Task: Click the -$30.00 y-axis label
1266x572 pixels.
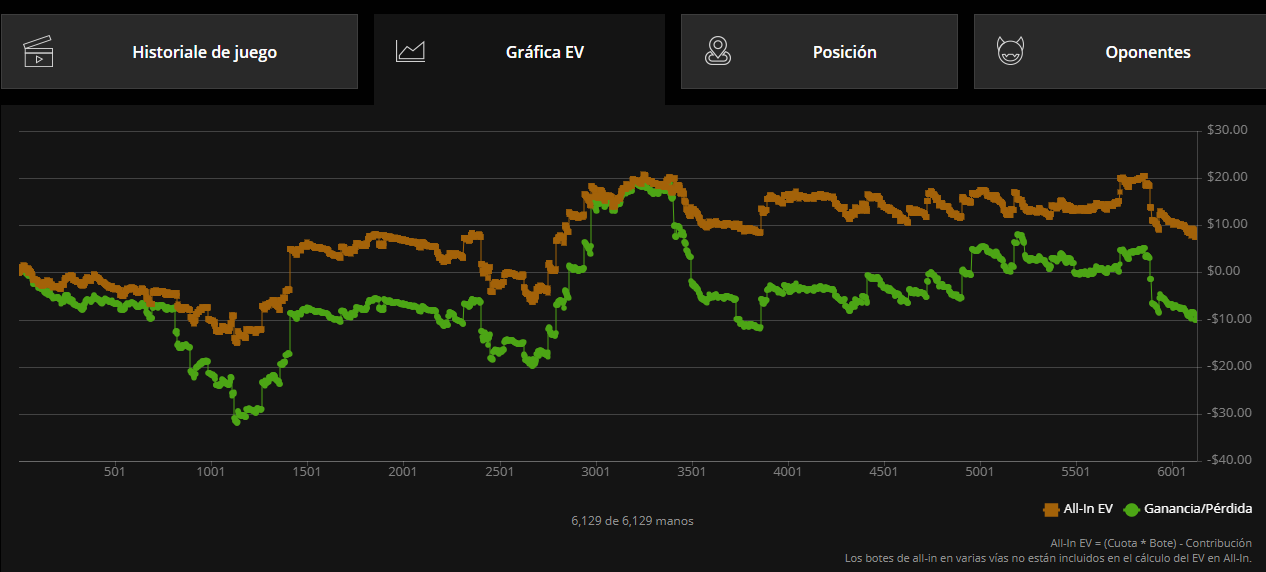Action: tap(1228, 412)
